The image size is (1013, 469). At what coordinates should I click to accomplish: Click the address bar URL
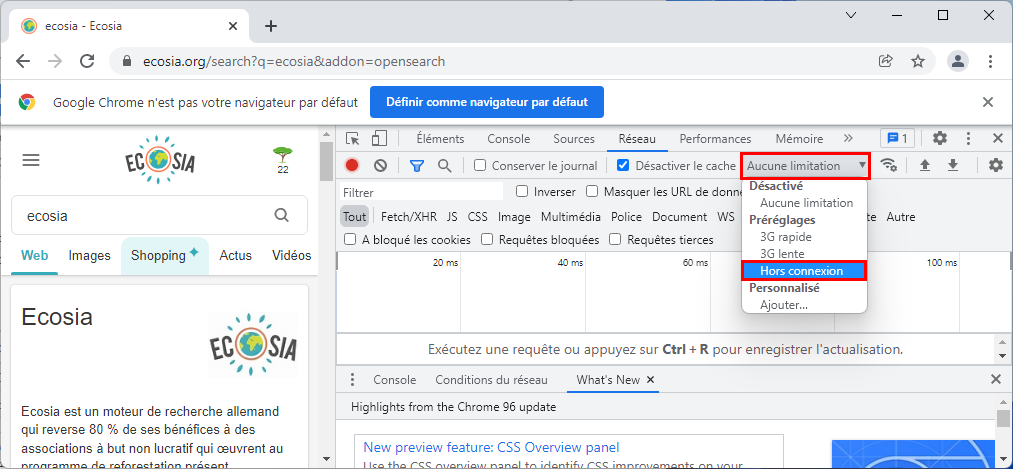(294, 62)
